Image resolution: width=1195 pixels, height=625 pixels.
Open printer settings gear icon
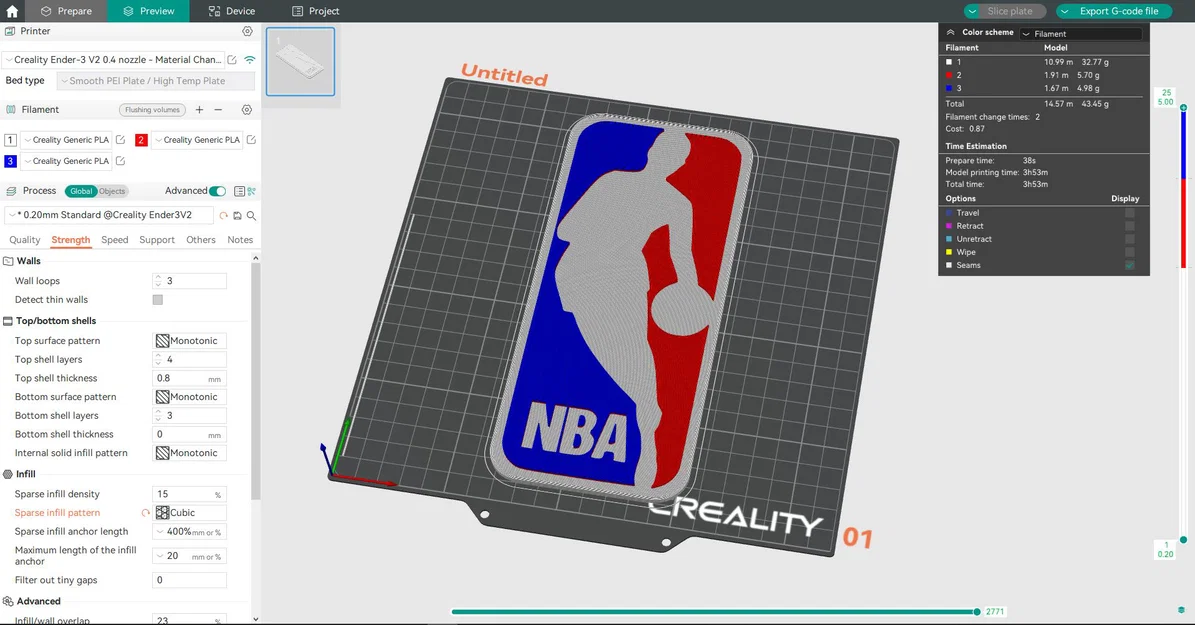pyautogui.click(x=247, y=31)
